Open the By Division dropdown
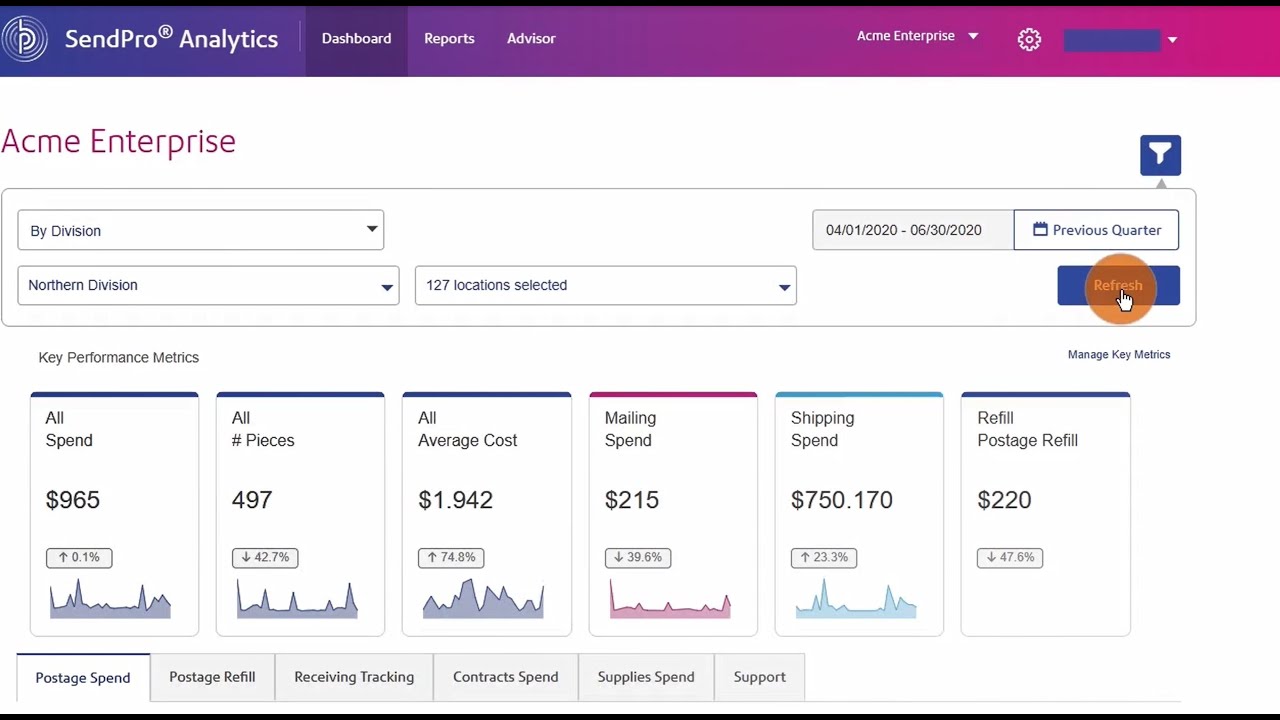Screen dimensions: 1280x720 click(x=200, y=230)
